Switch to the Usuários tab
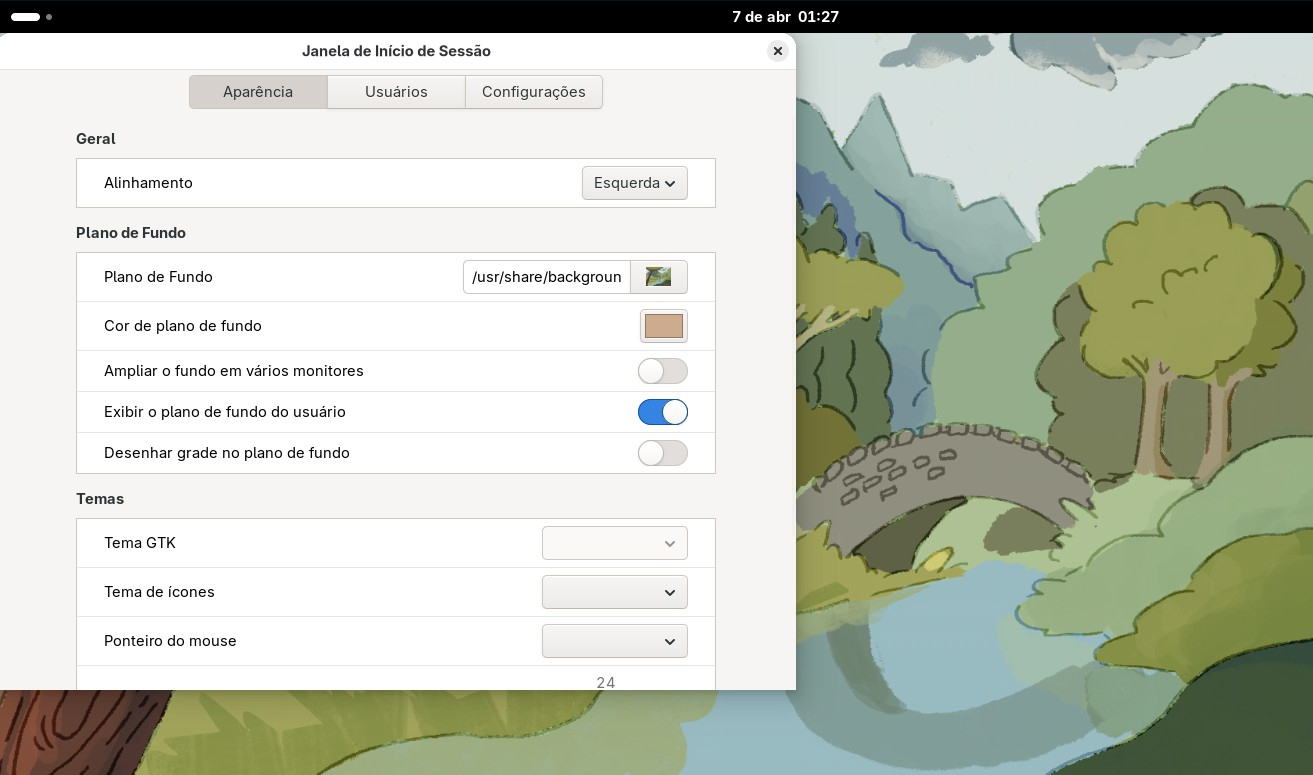 click(396, 92)
